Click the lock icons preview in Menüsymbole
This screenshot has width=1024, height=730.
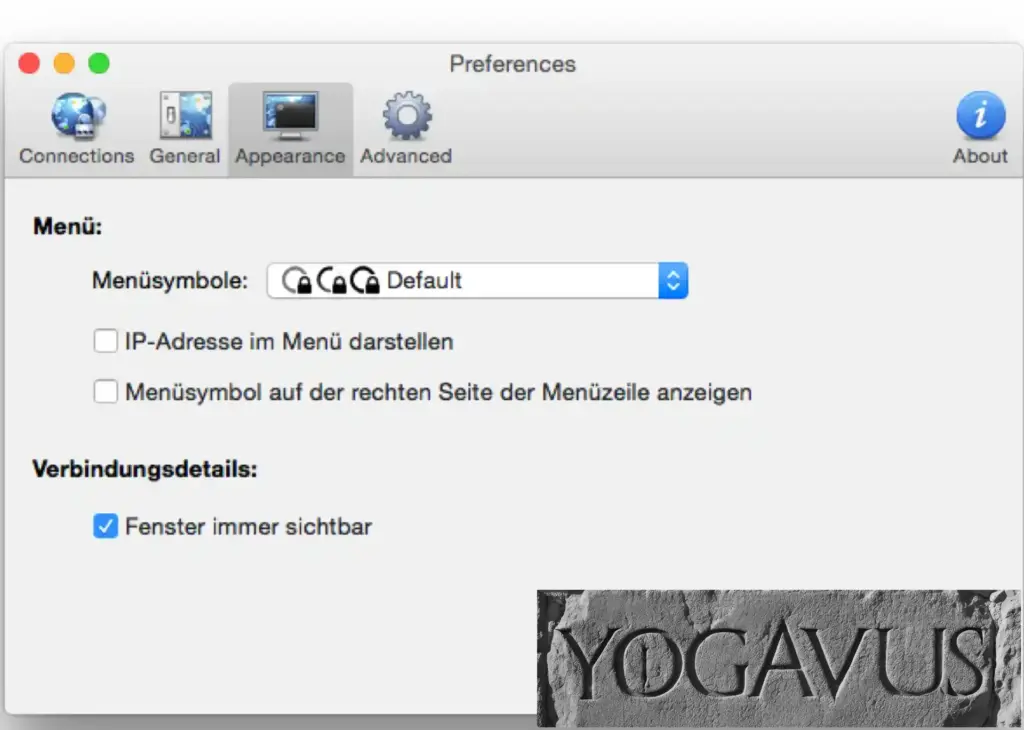click(330, 282)
